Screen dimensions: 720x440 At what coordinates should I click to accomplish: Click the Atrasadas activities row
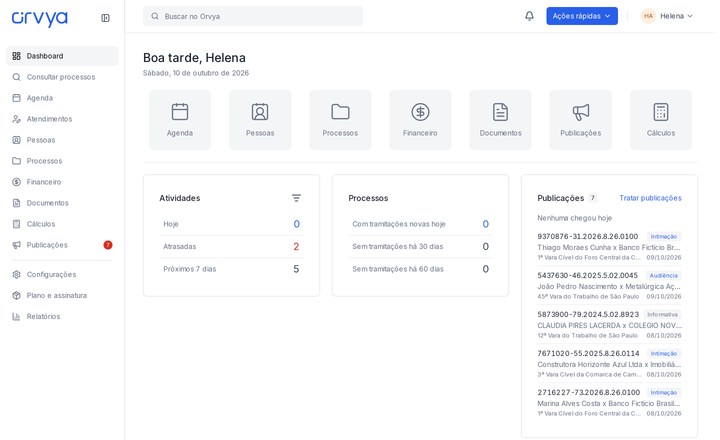(x=231, y=247)
